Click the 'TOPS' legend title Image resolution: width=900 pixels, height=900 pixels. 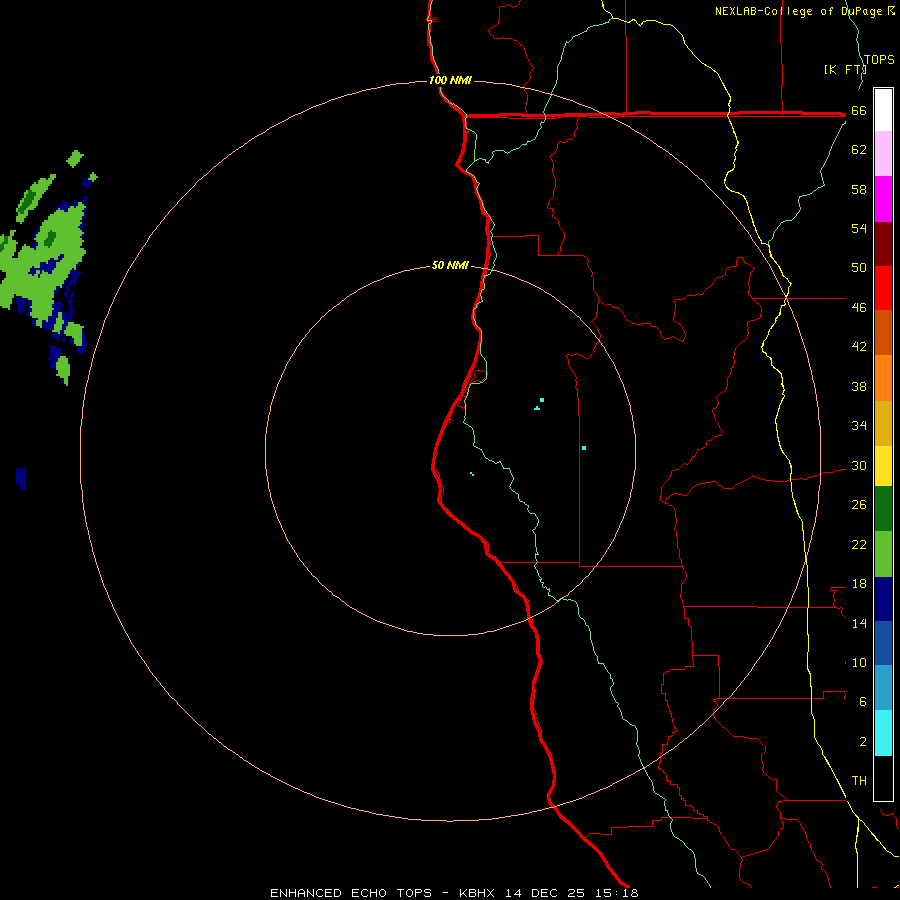pos(879,59)
